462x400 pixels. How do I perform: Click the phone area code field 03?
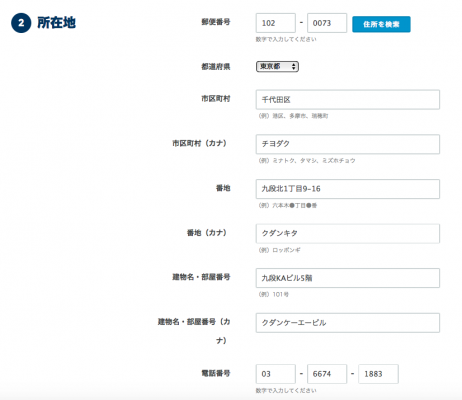[275, 374]
